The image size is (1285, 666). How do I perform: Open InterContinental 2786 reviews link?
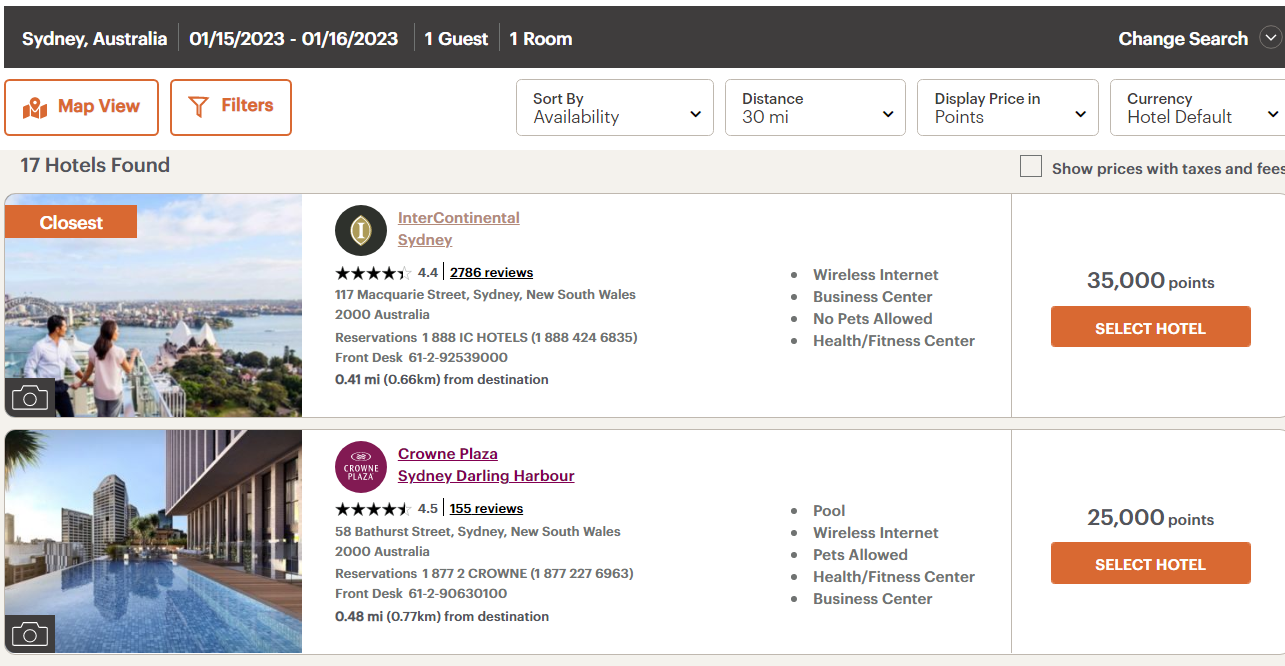pyautogui.click(x=491, y=272)
